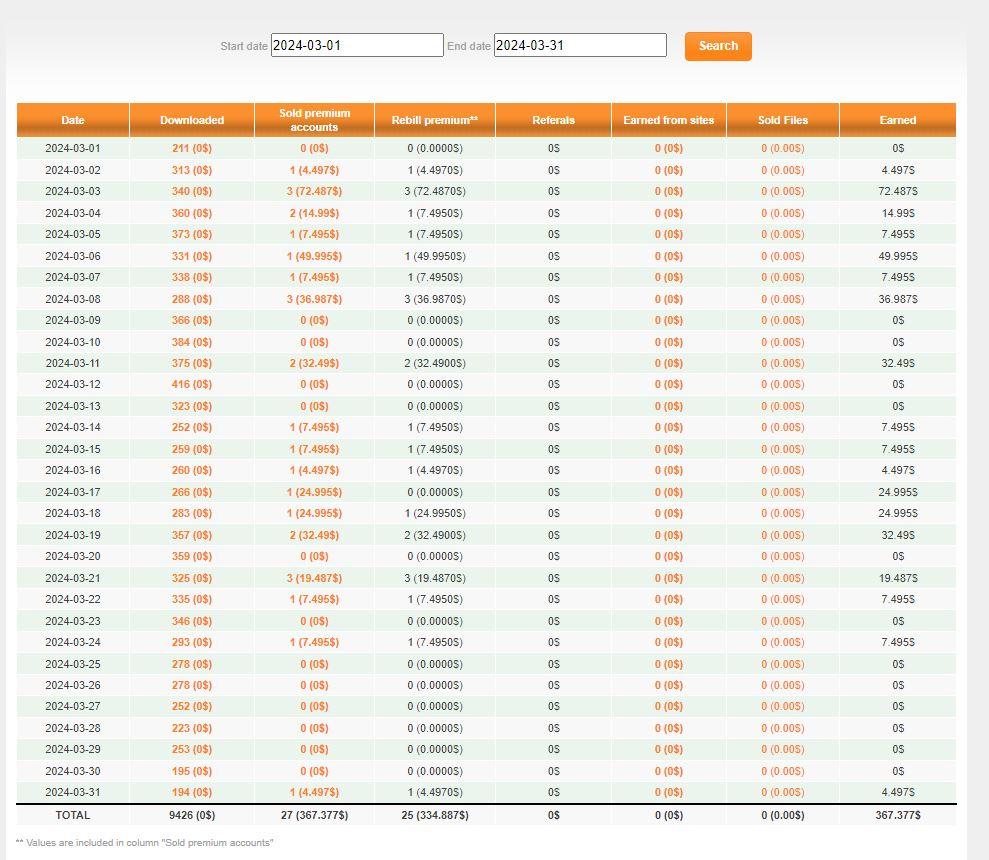Focus the End date input field
The height and width of the screenshot is (860, 989).
[580, 45]
